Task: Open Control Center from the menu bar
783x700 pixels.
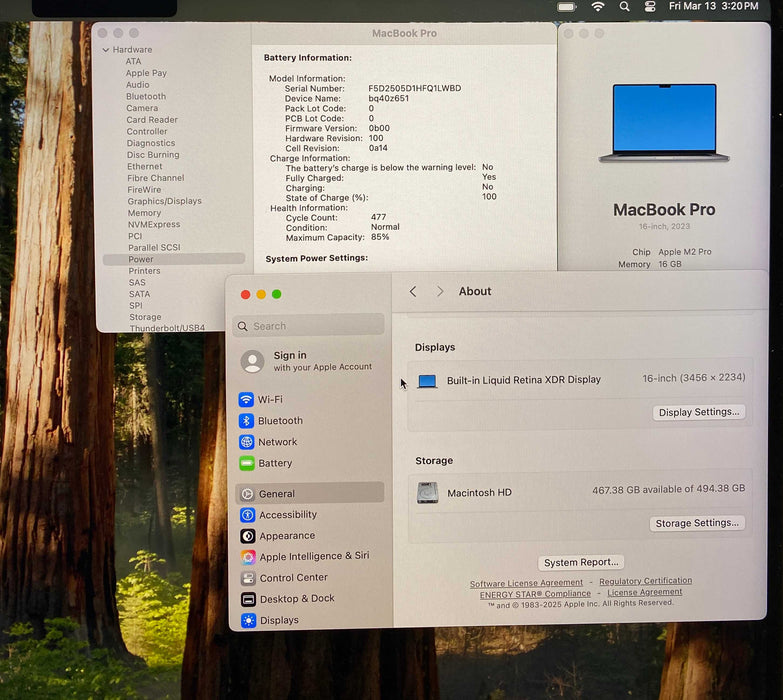Action: coord(650,6)
